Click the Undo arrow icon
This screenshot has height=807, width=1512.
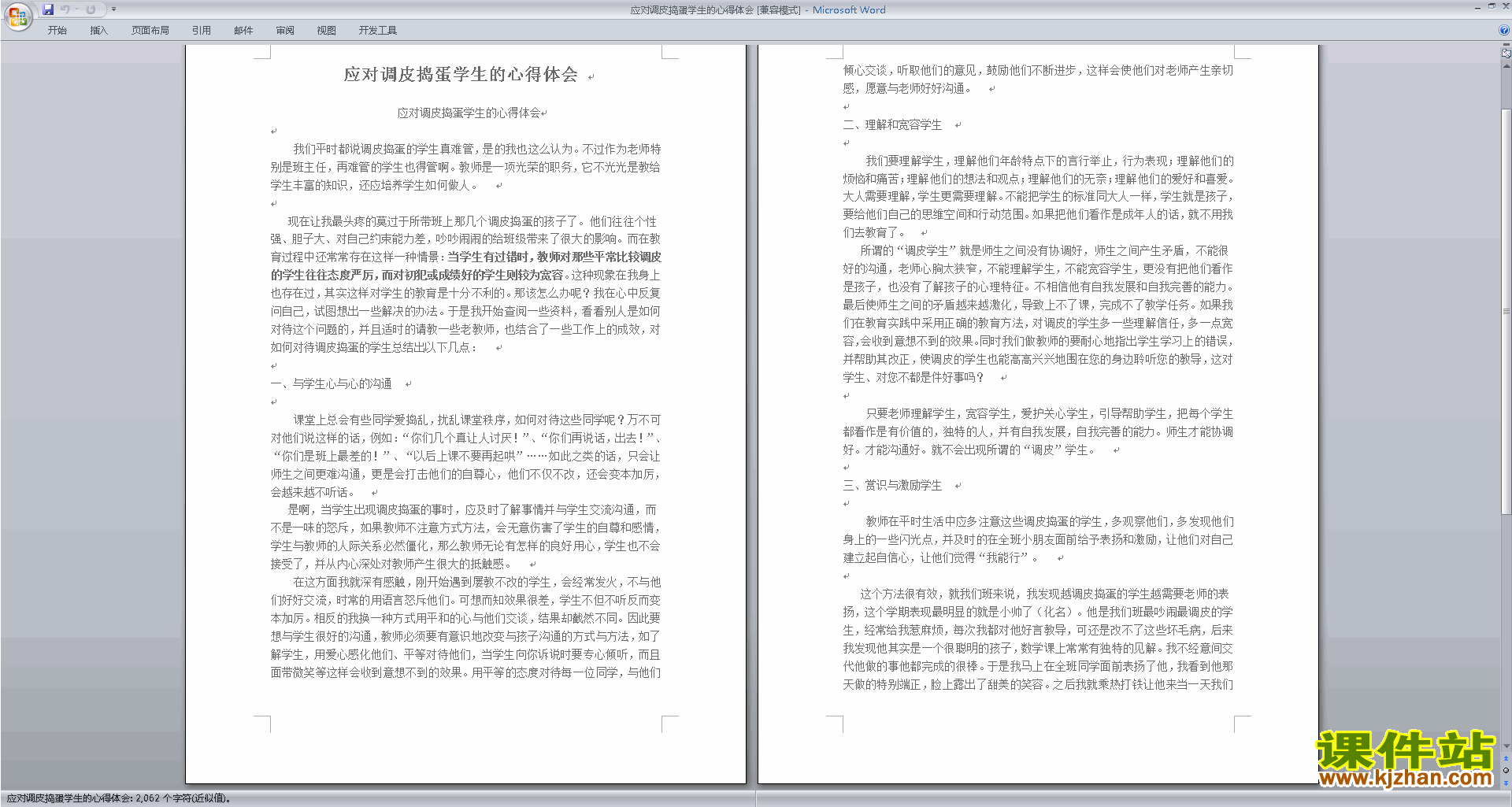(65, 9)
